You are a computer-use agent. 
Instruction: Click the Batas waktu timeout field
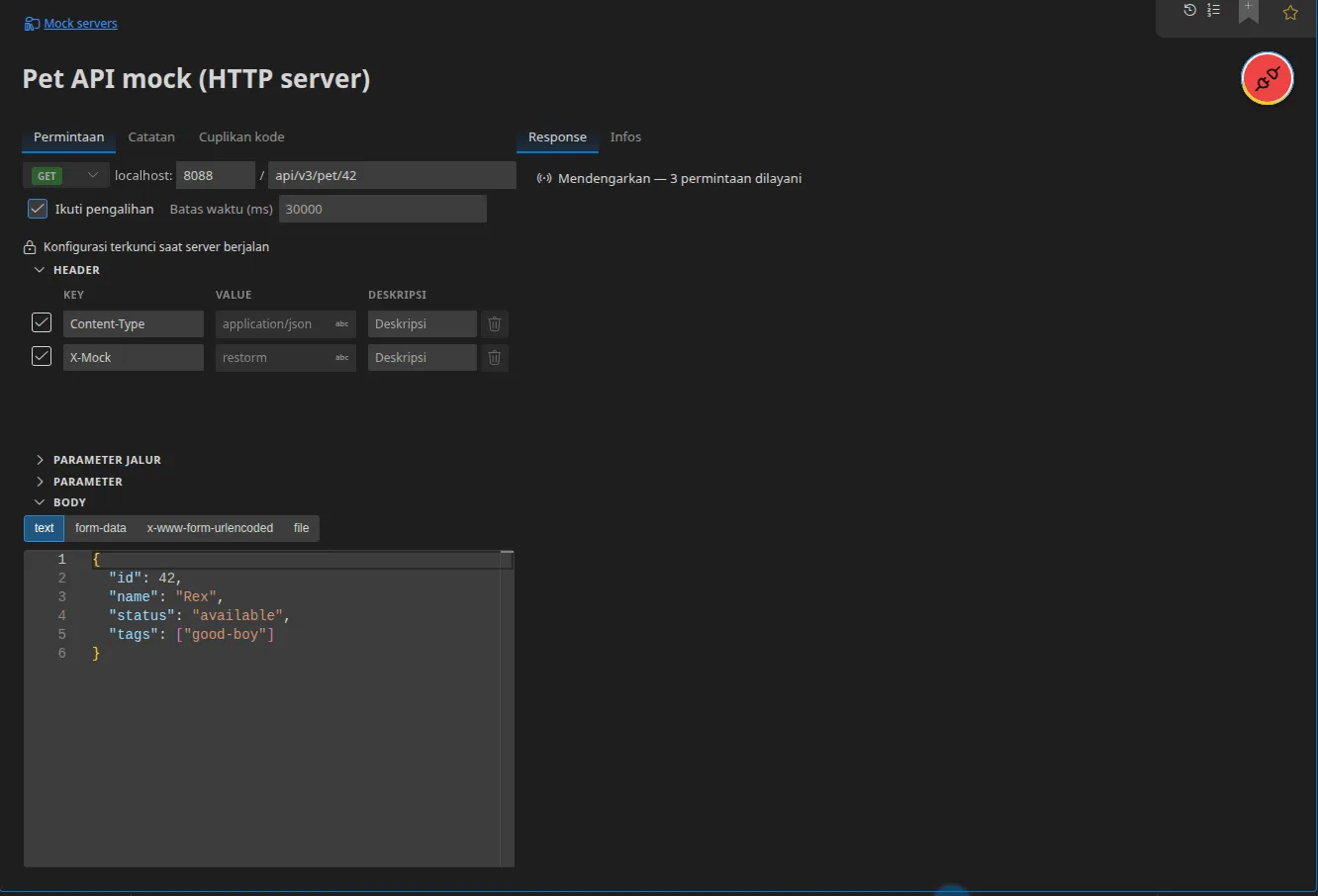383,209
